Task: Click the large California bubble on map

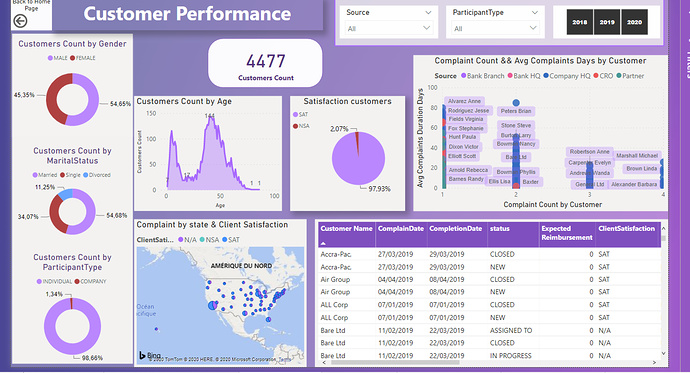Action: pyautogui.click(x=213, y=305)
